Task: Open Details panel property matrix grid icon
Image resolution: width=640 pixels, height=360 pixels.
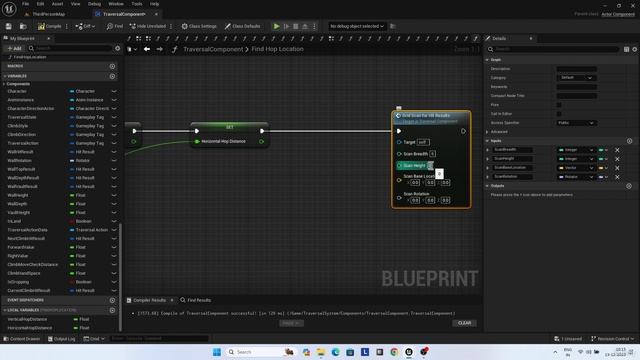Action: pyautogui.click(x=626, y=49)
